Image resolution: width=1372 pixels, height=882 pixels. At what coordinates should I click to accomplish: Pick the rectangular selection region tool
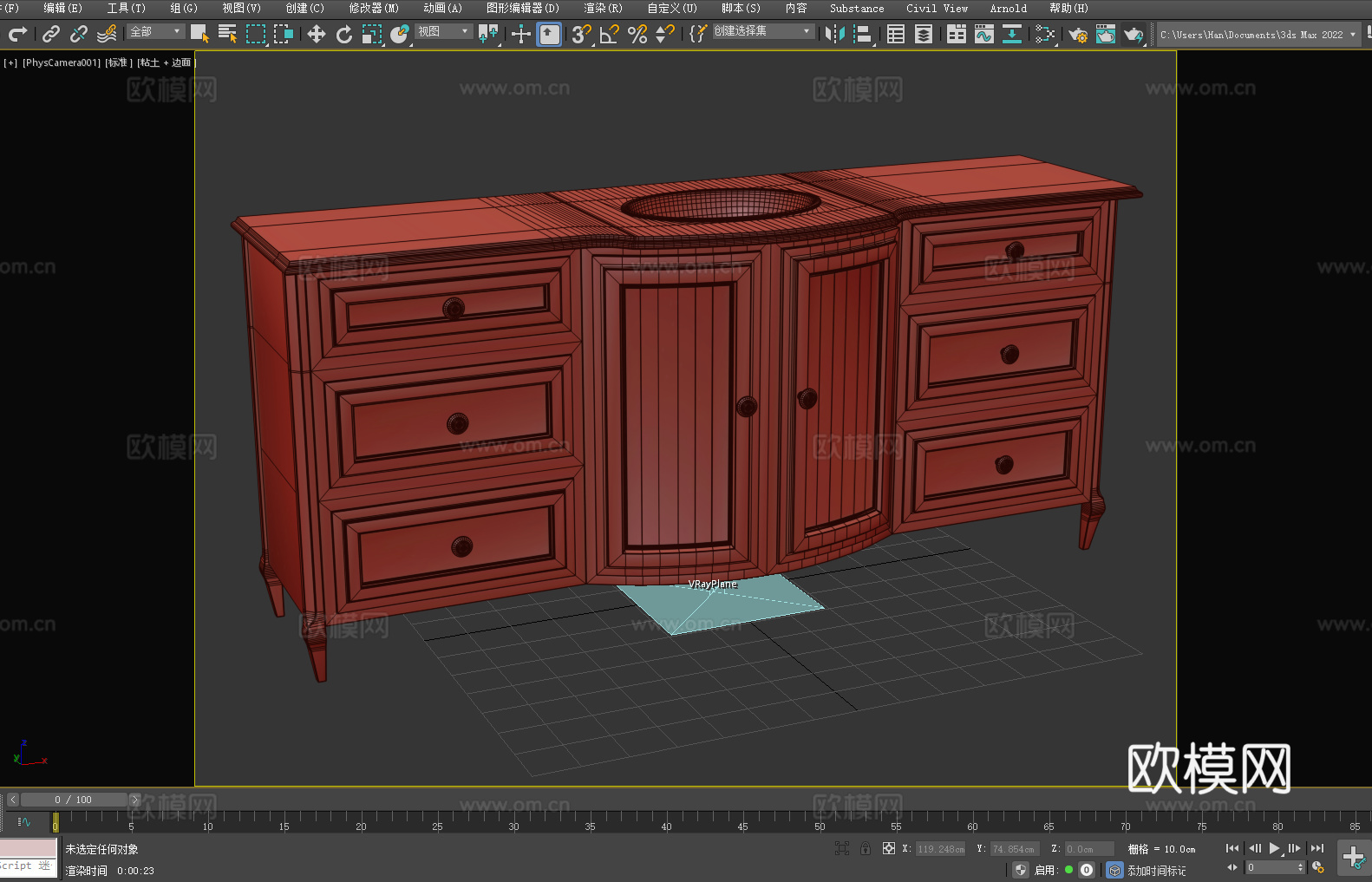pyautogui.click(x=256, y=34)
